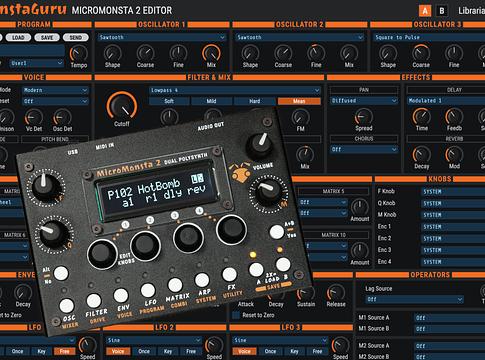The height and width of the screenshot is (360, 485).
Task: Switch to part B
Action: tap(442, 11)
